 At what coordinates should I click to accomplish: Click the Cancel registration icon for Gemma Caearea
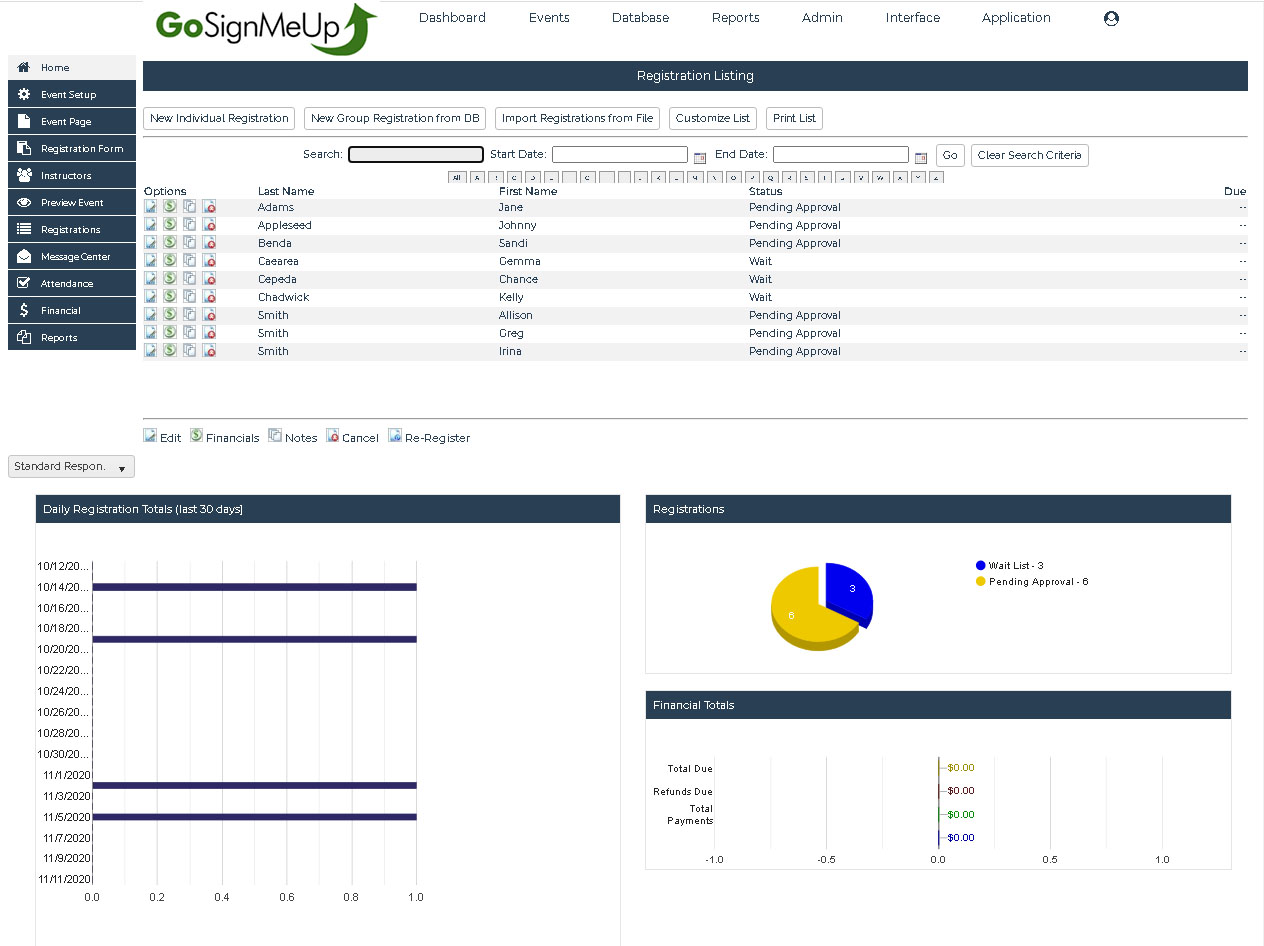point(208,261)
